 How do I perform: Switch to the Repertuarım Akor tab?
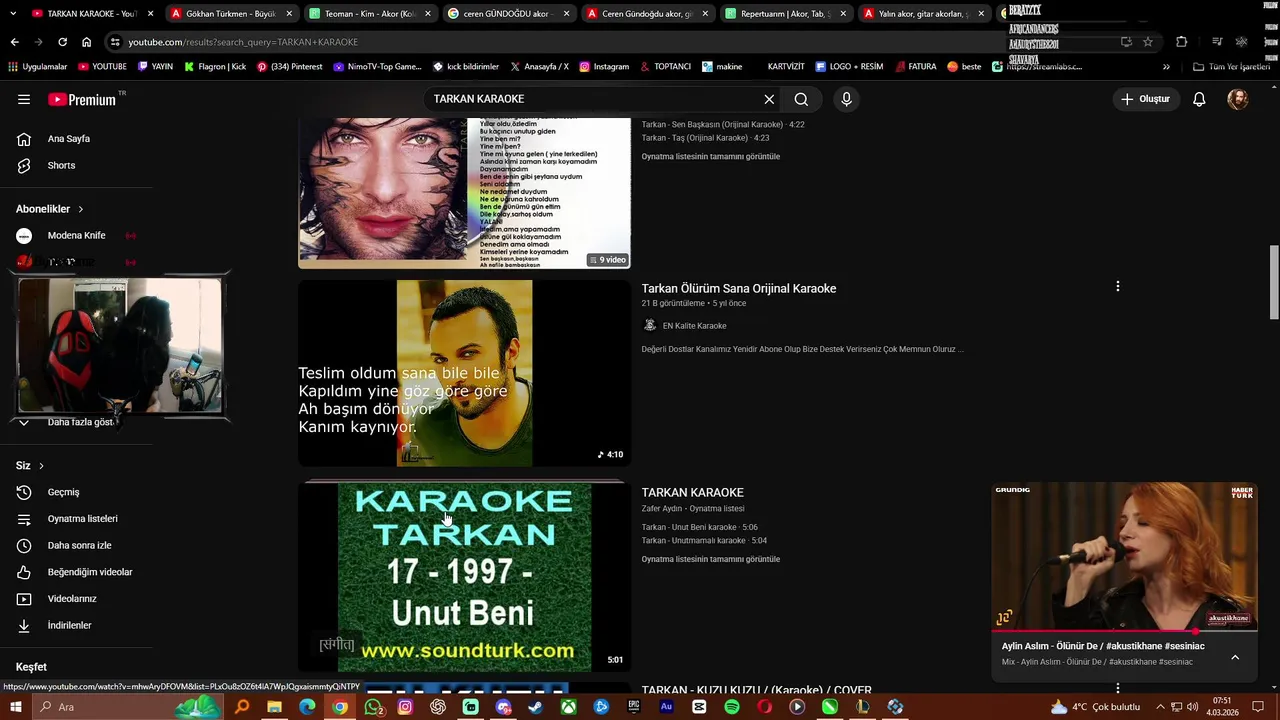(785, 14)
